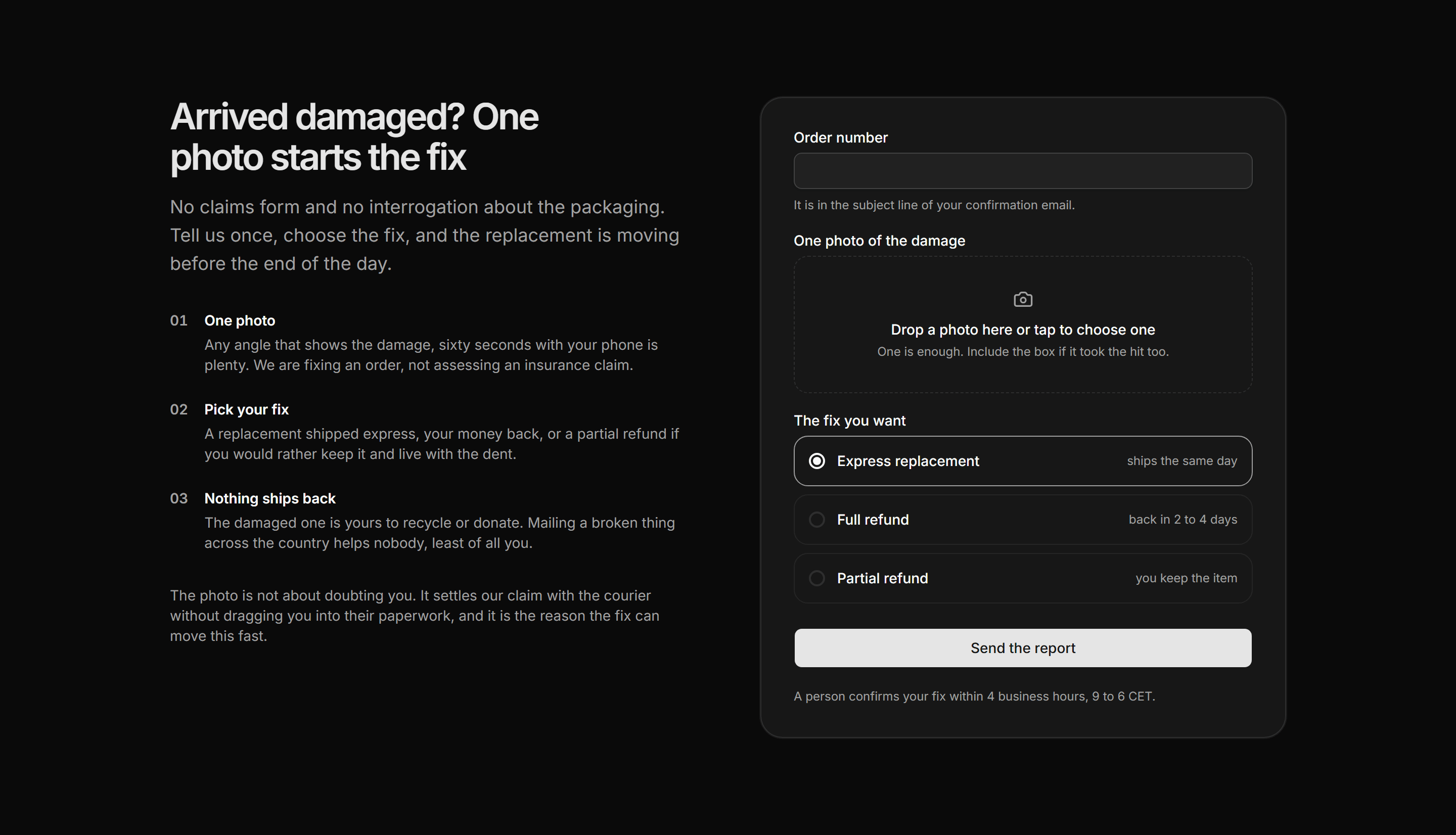Click the Send the report button
Viewport: 1456px width, 835px height.
click(1022, 648)
